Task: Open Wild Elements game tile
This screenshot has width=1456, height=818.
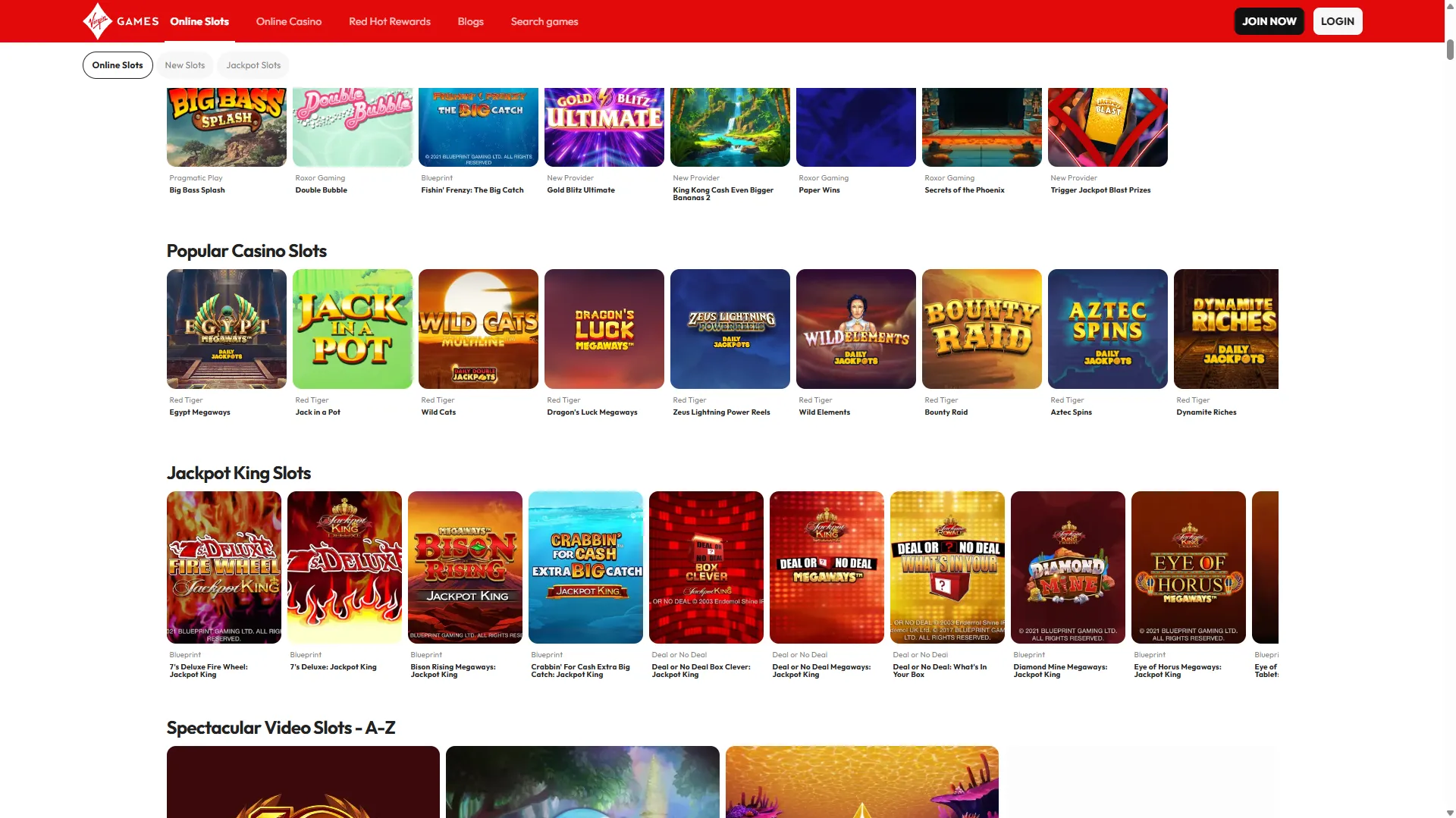Action: [856, 329]
